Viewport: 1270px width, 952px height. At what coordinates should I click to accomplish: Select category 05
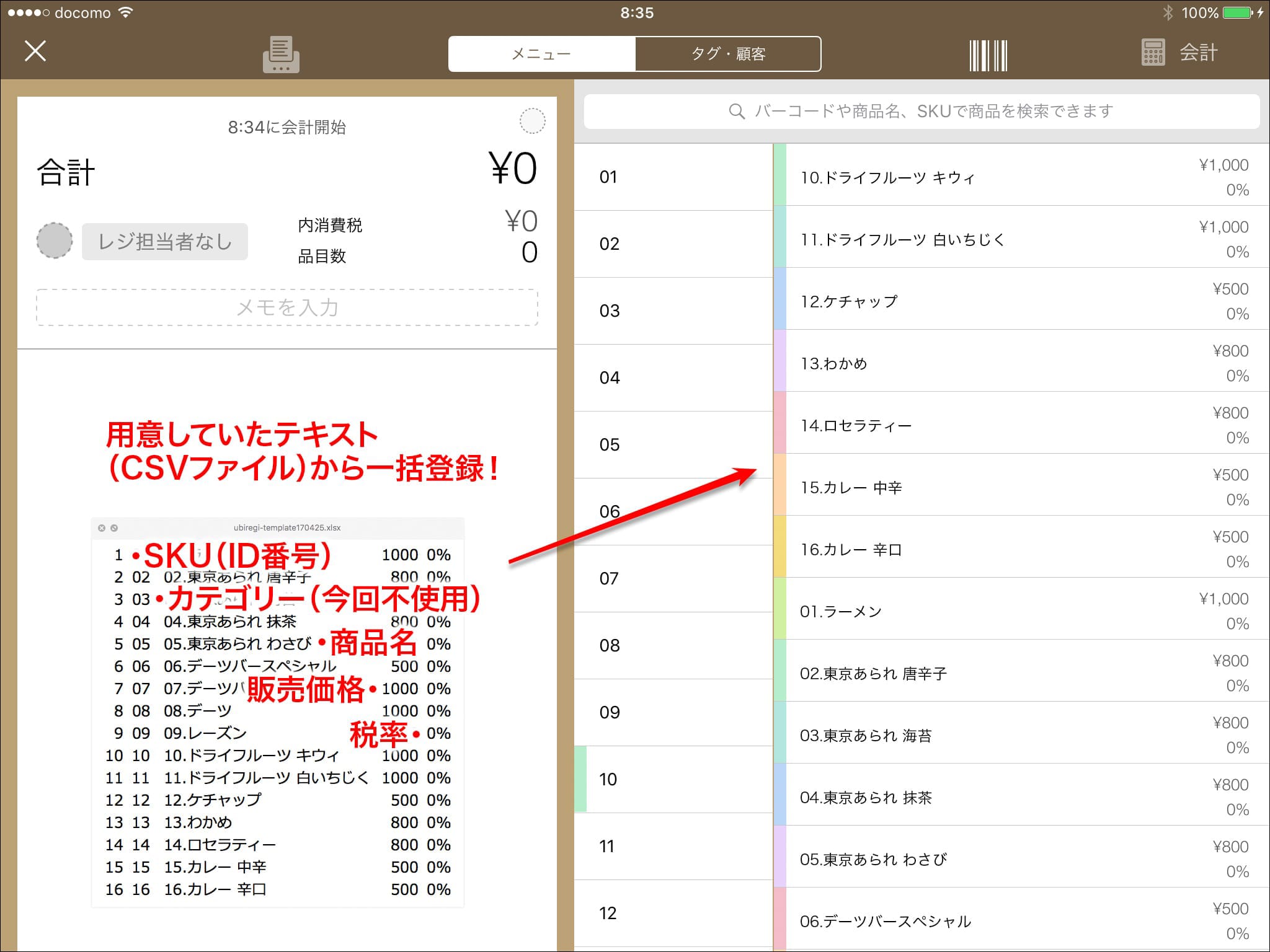673,445
